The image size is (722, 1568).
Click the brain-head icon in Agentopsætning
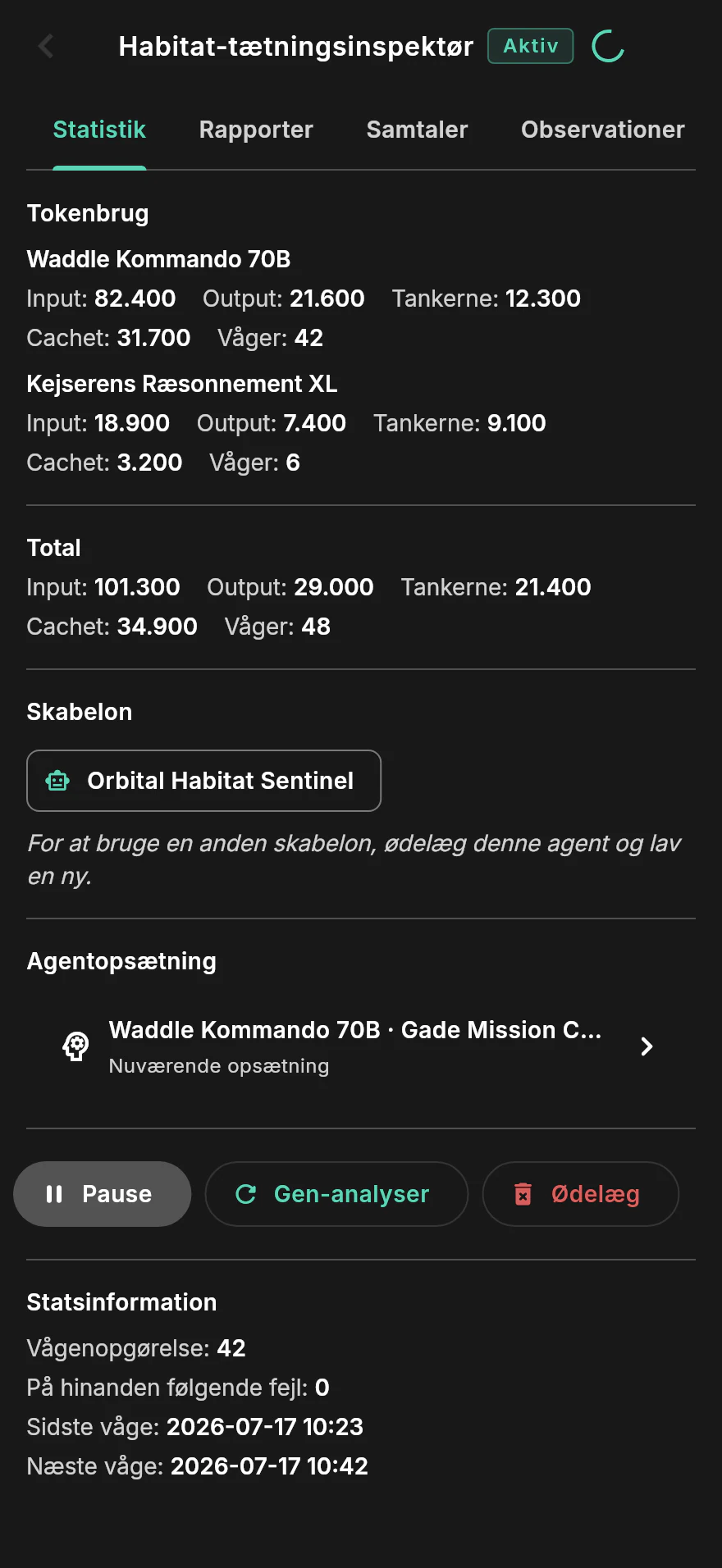pos(76,1046)
